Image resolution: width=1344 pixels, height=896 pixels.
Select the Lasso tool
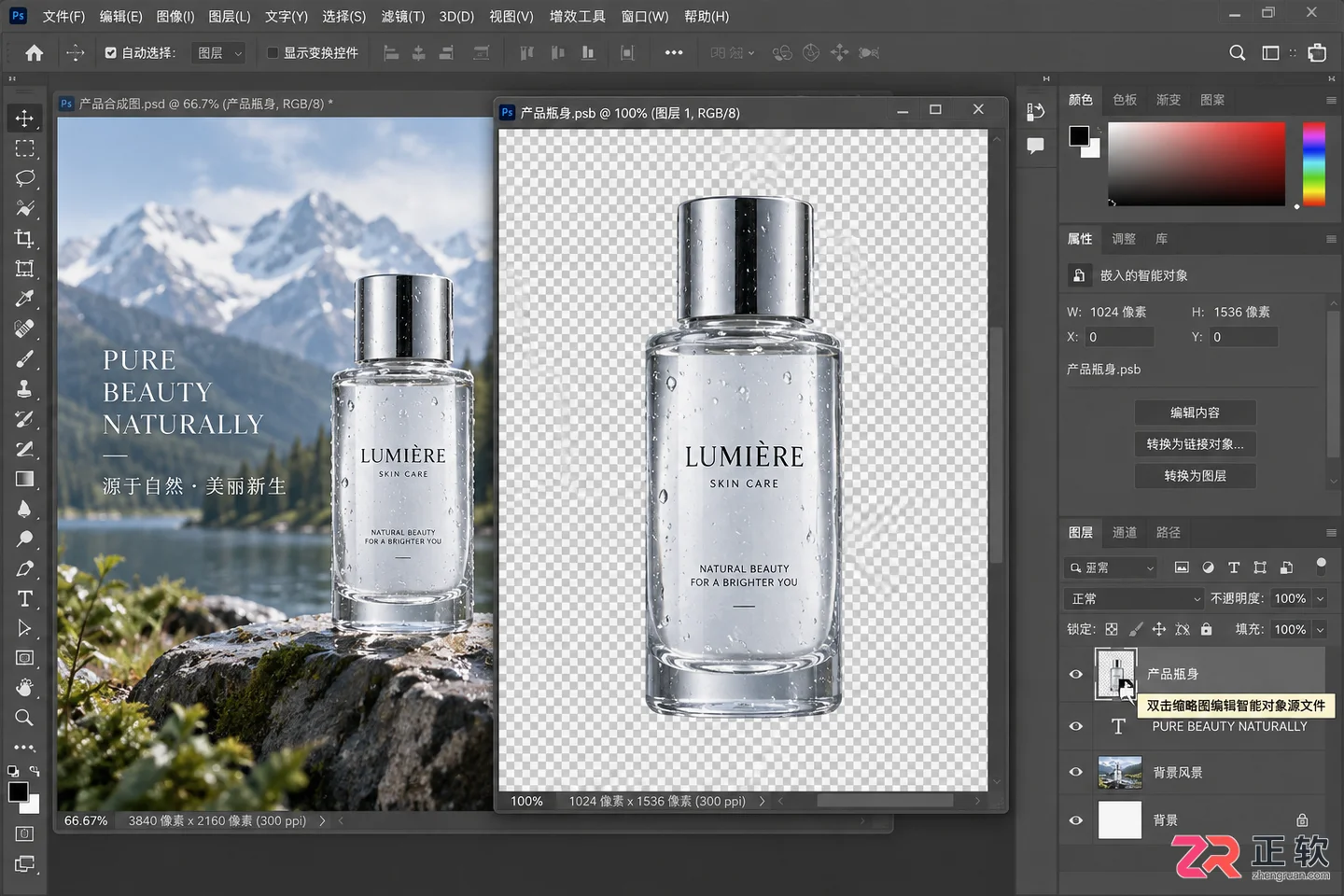pyautogui.click(x=24, y=178)
